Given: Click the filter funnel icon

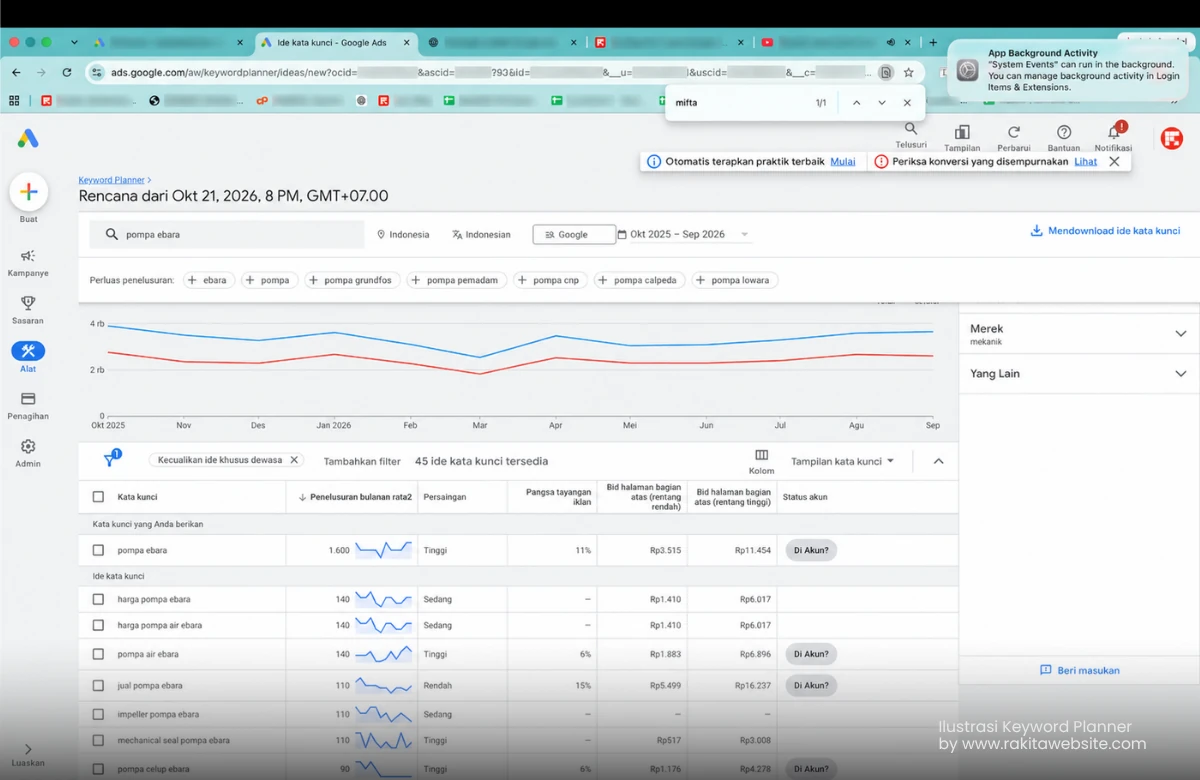Looking at the screenshot, I should click(110, 460).
